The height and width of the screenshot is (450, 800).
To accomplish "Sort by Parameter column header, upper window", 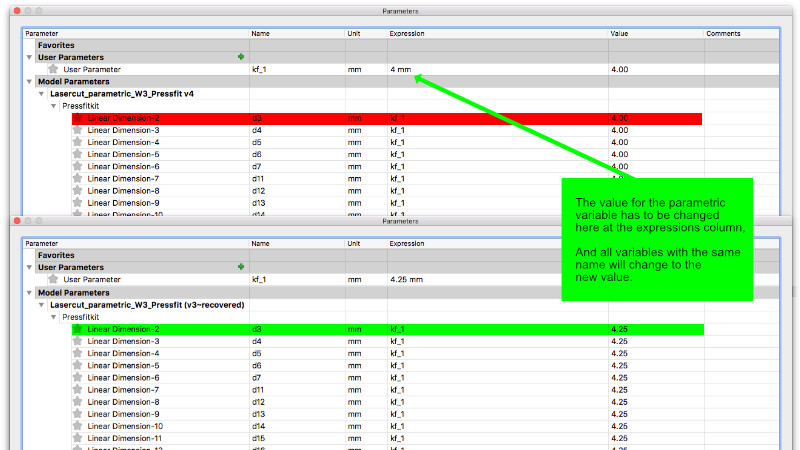I will pos(42,34).
